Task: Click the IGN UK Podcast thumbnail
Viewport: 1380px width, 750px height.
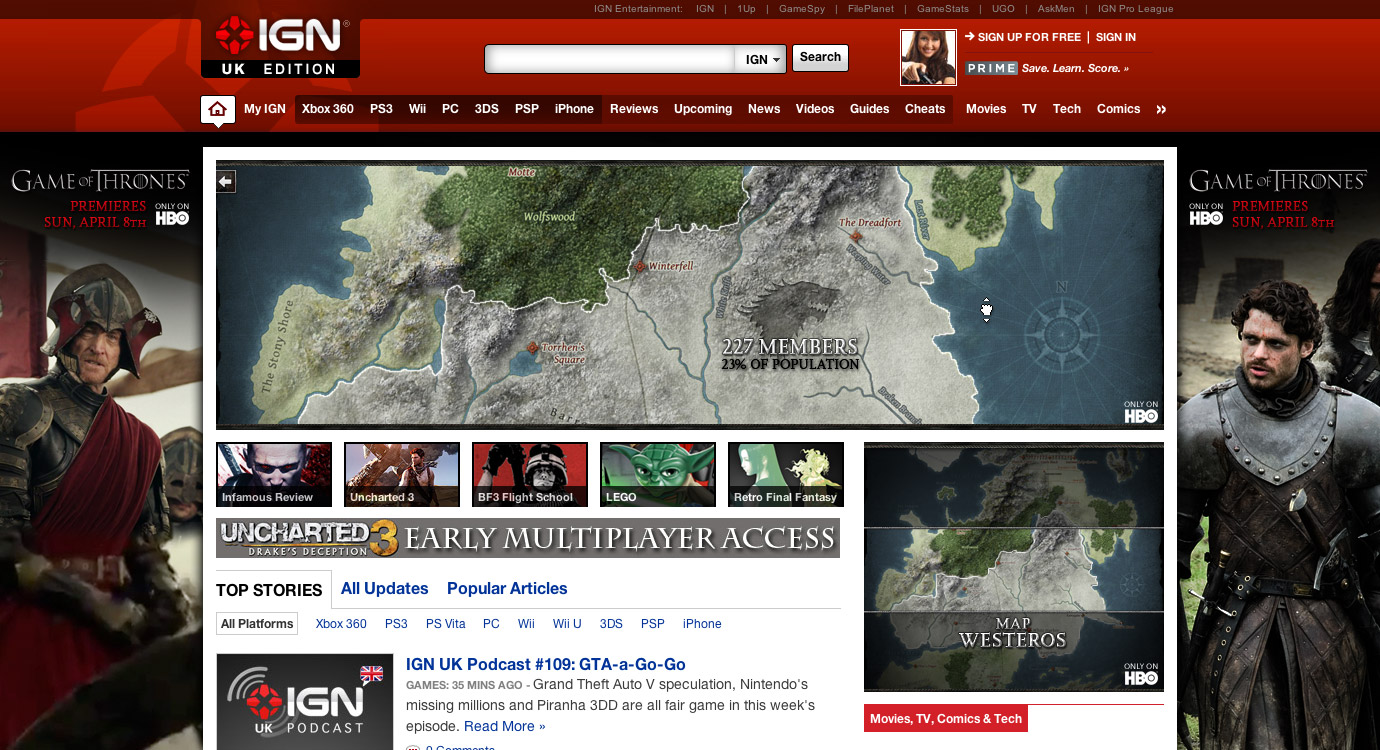Action: tap(305, 702)
